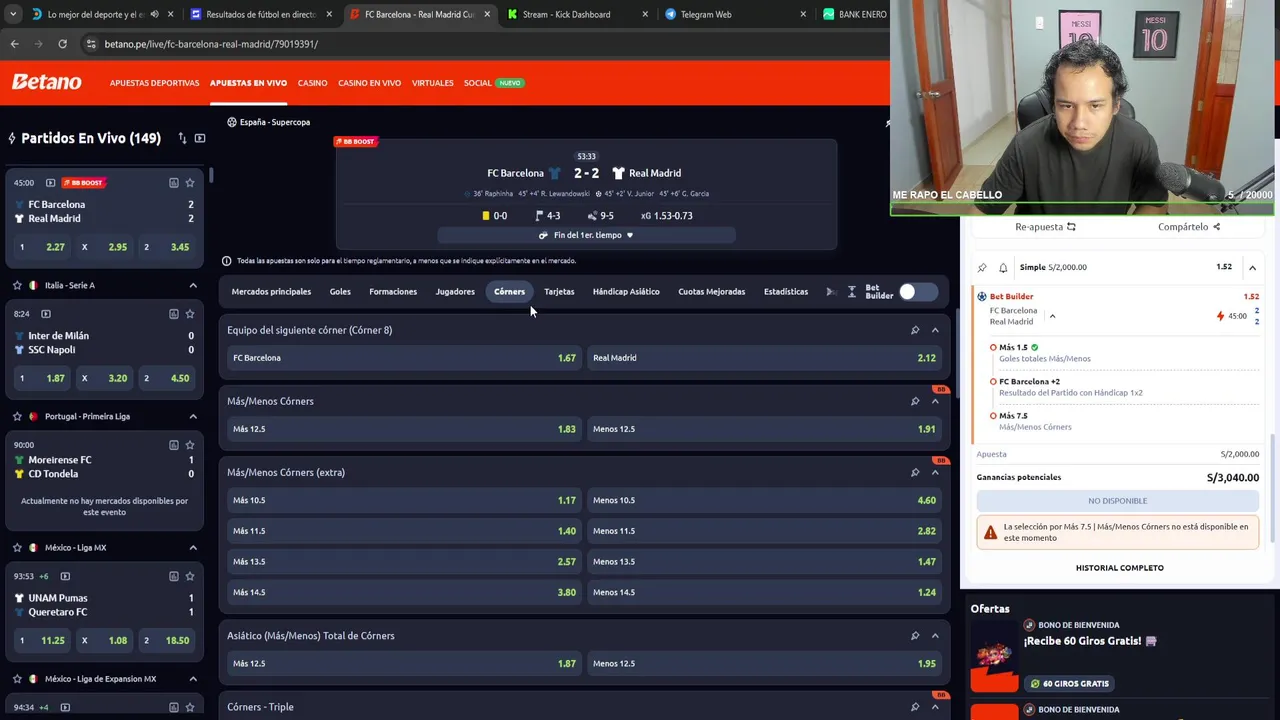The height and width of the screenshot is (720, 1280).
Task: Select the Más 7.5 corners bet selection
Action: click(1013, 415)
